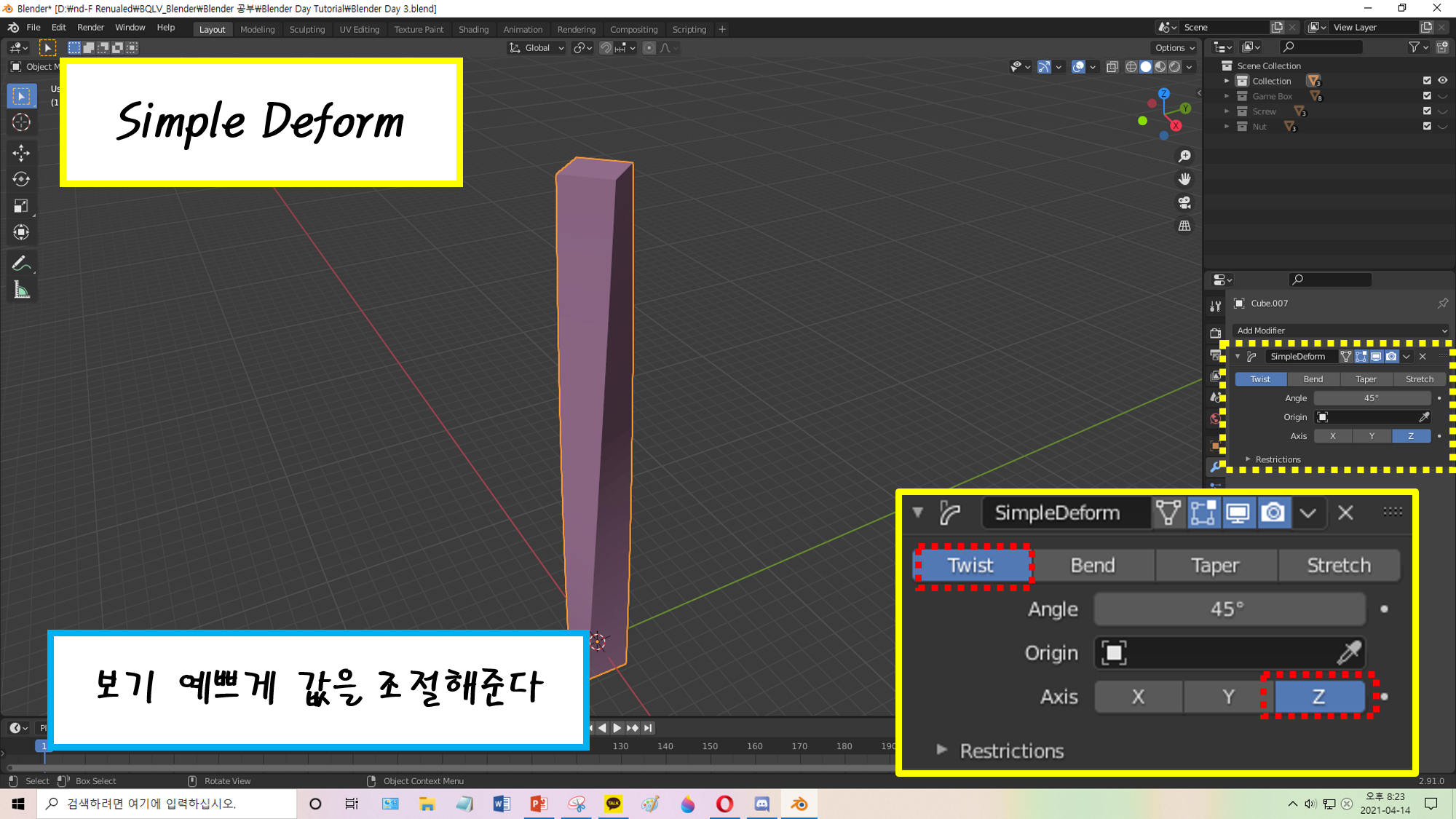Select the Move tool in toolbar

(21, 152)
